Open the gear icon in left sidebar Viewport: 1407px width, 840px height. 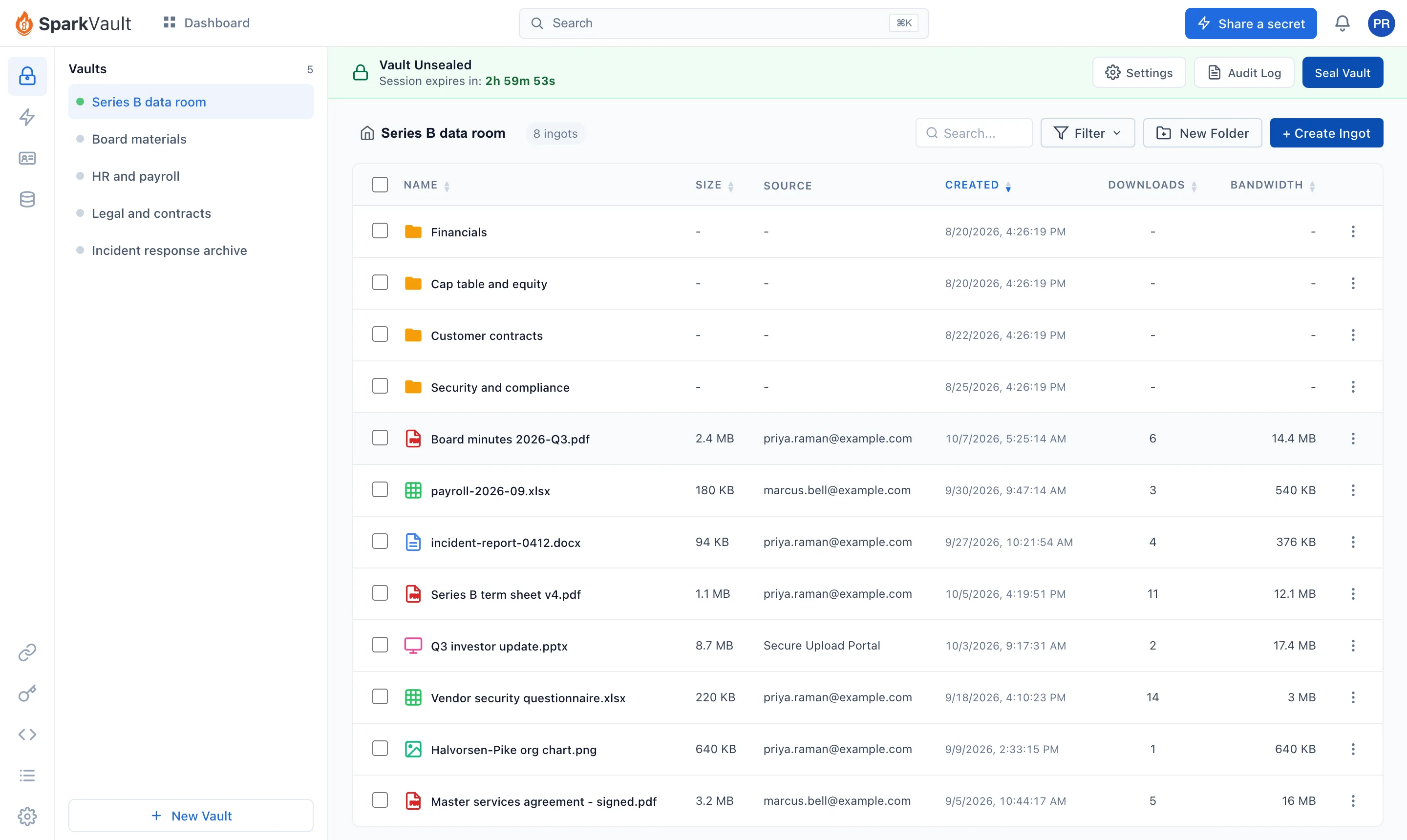(x=27, y=817)
